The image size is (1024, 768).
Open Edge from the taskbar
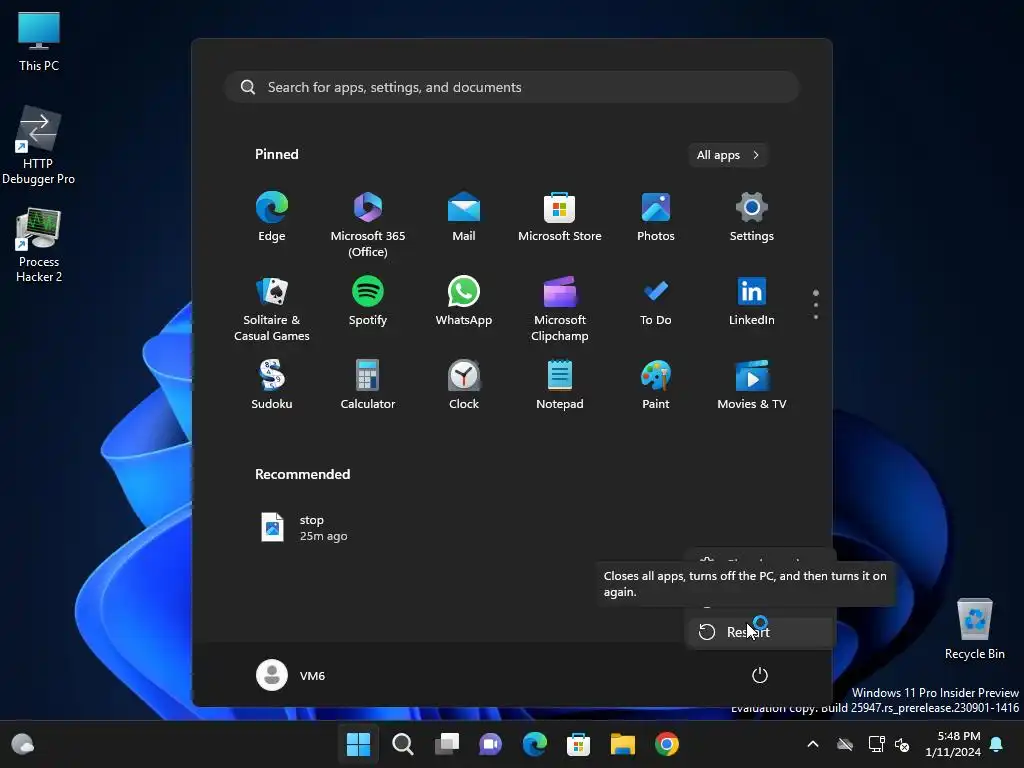coord(534,744)
